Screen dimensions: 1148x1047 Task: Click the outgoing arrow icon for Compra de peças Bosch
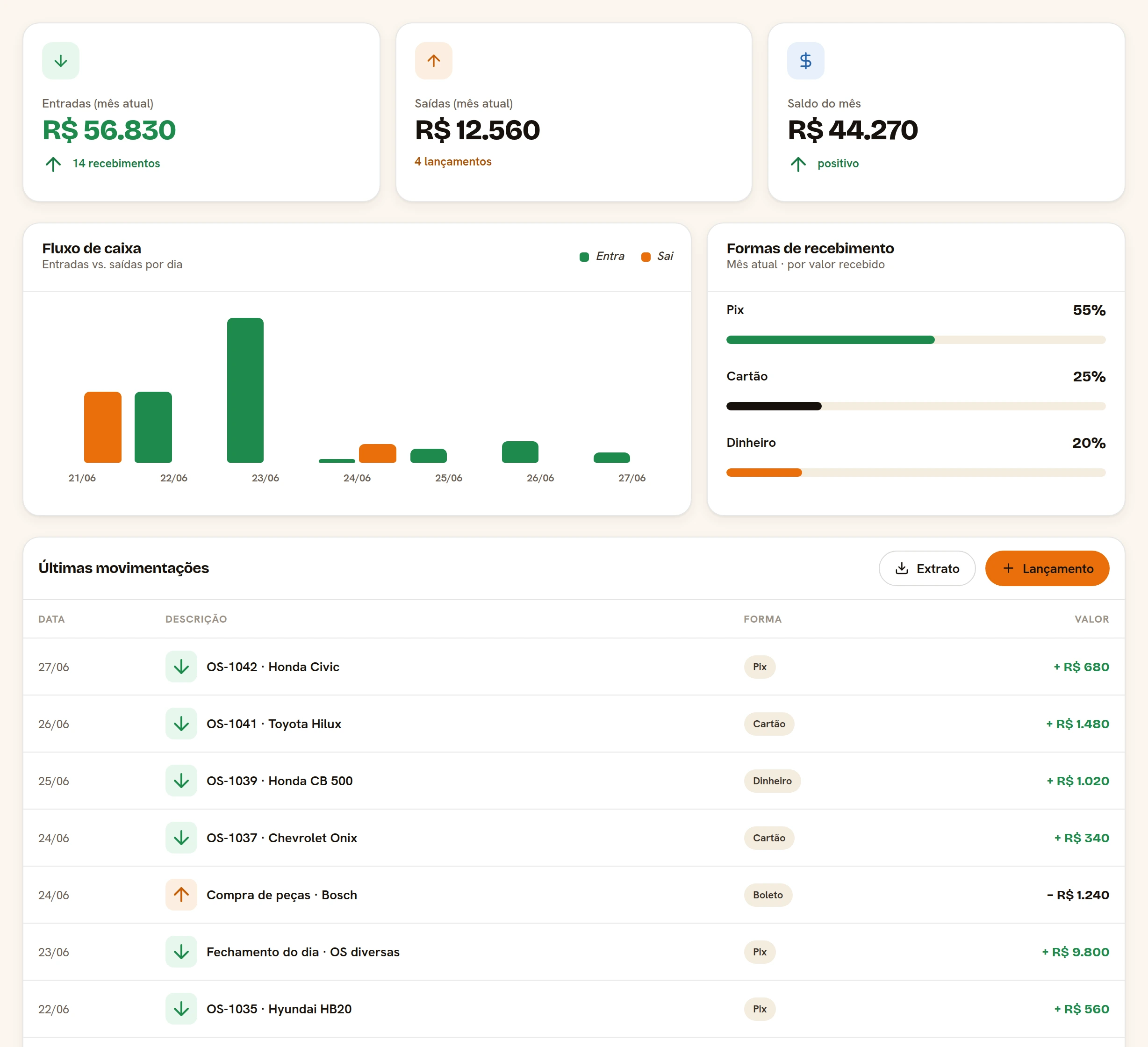coord(181,895)
